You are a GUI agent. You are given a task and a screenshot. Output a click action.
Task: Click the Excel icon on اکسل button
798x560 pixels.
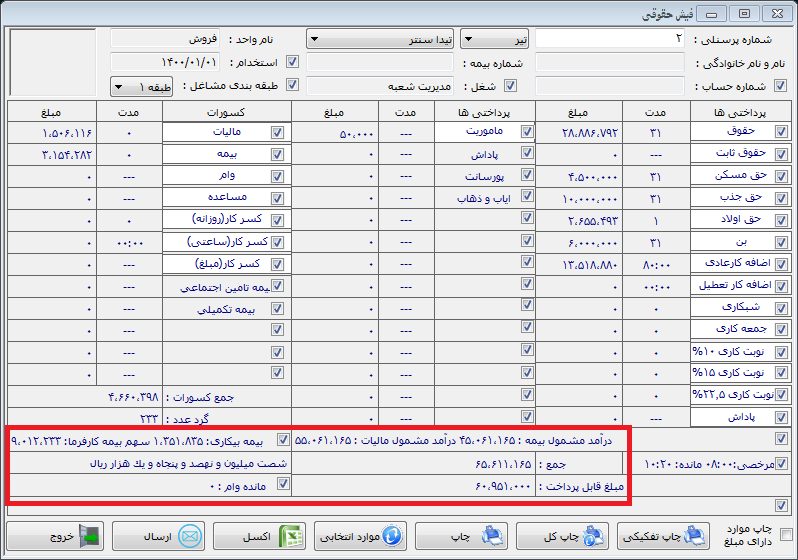pos(291,537)
